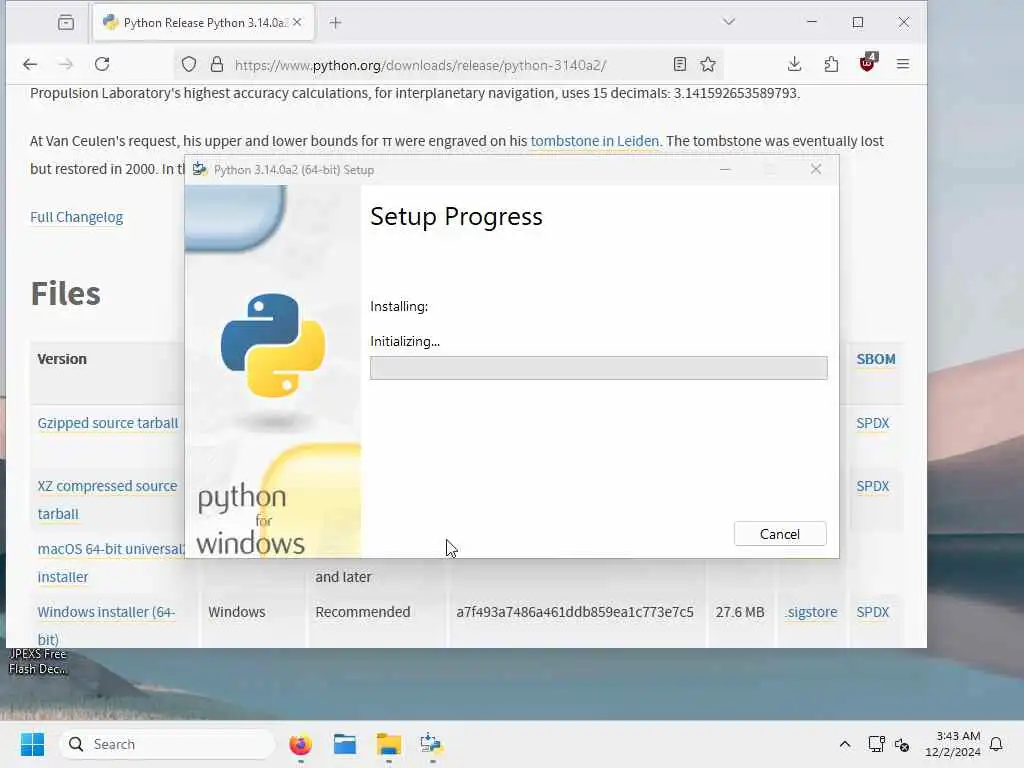Click the SBOM column header link

(x=876, y=359)
